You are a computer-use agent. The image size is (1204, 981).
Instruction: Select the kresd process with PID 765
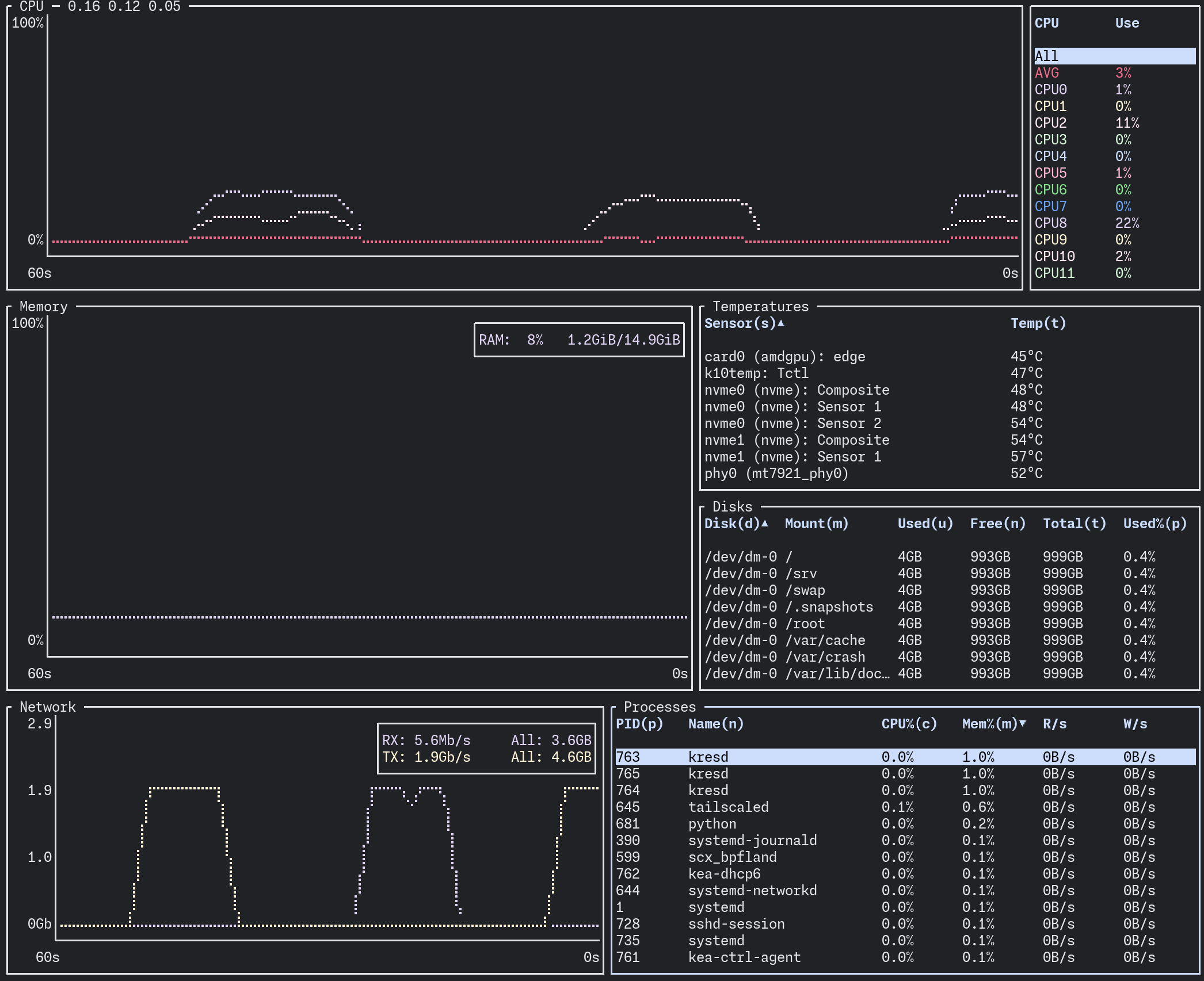coord(708,774)
